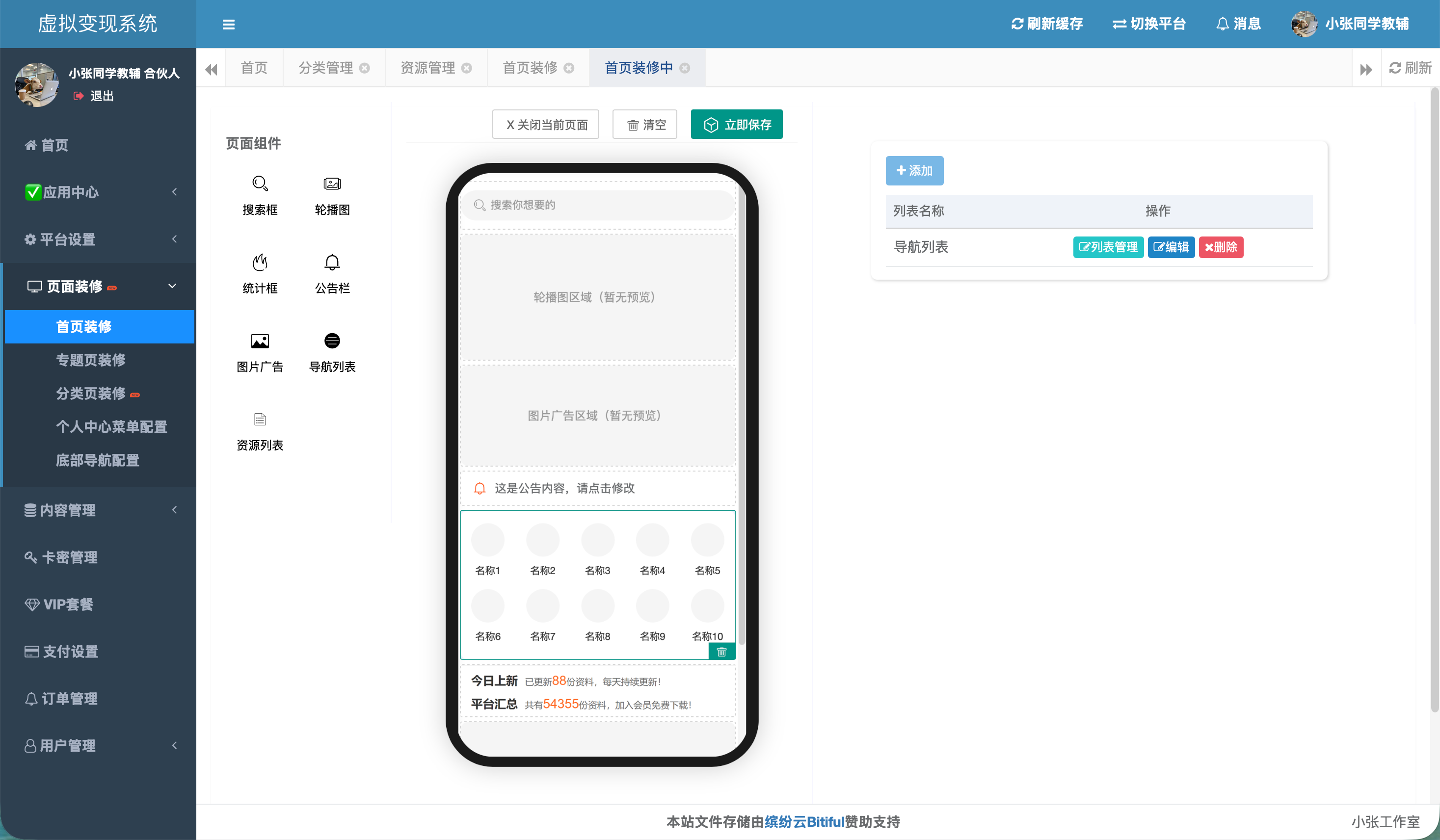Click the 名称10 navigation item

707,615
